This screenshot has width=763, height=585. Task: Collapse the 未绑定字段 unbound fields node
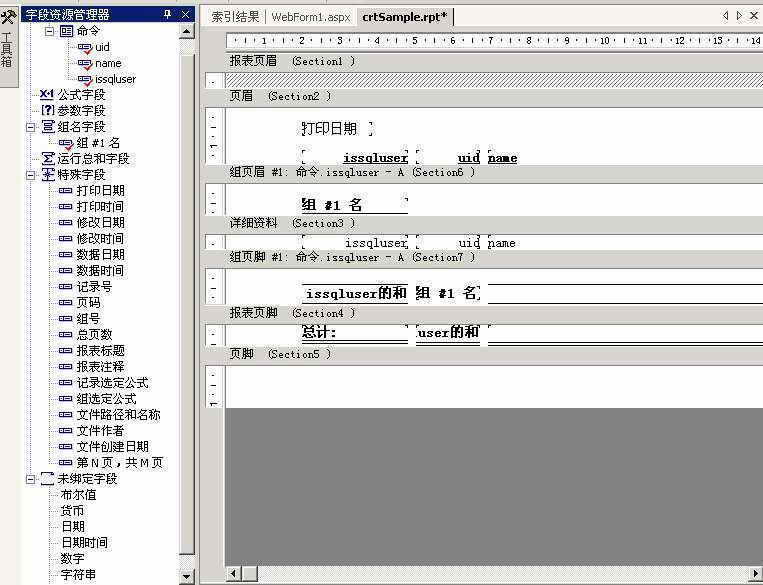(x=31, y=479)
